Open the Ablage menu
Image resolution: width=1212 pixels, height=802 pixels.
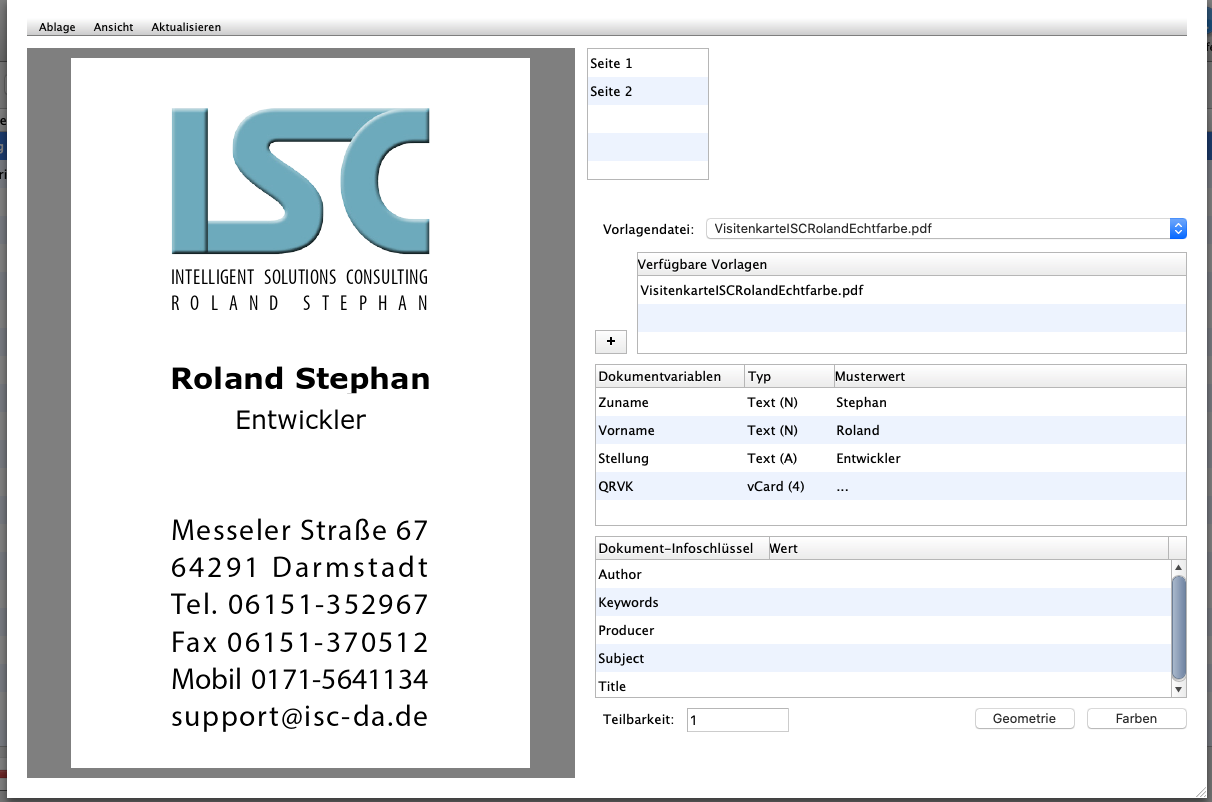[57, 27]
